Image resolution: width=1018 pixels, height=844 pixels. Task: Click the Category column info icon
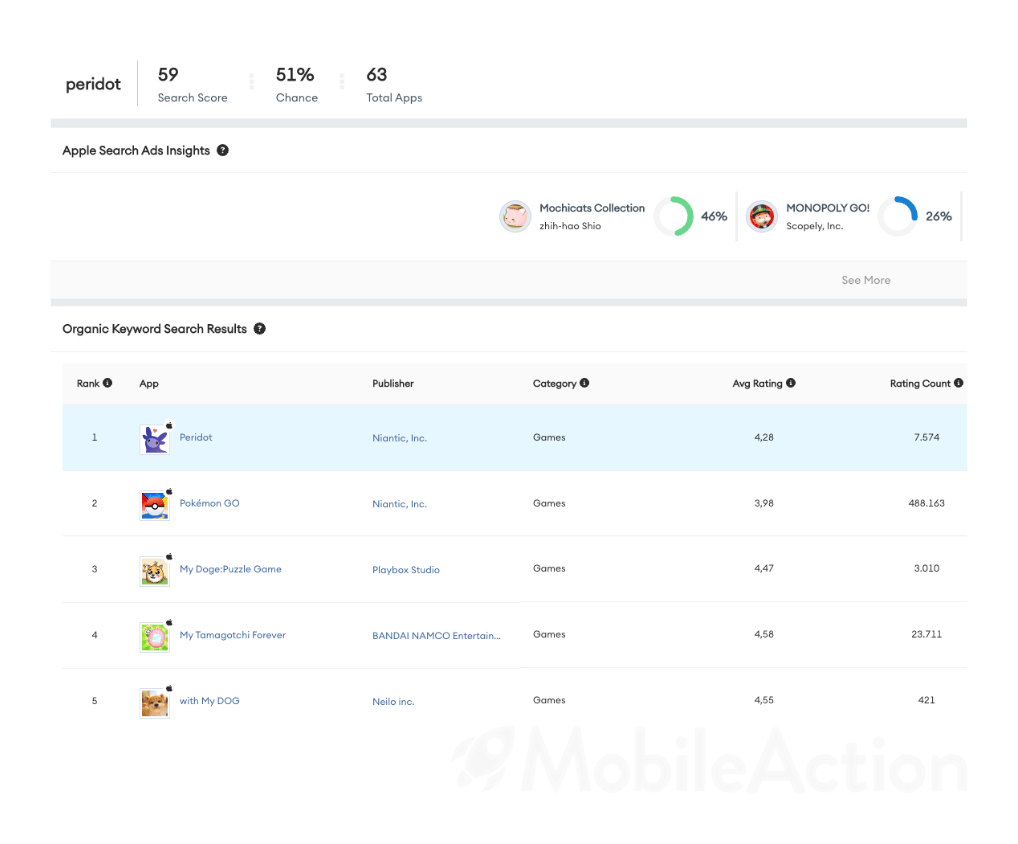tap(584, 383)
